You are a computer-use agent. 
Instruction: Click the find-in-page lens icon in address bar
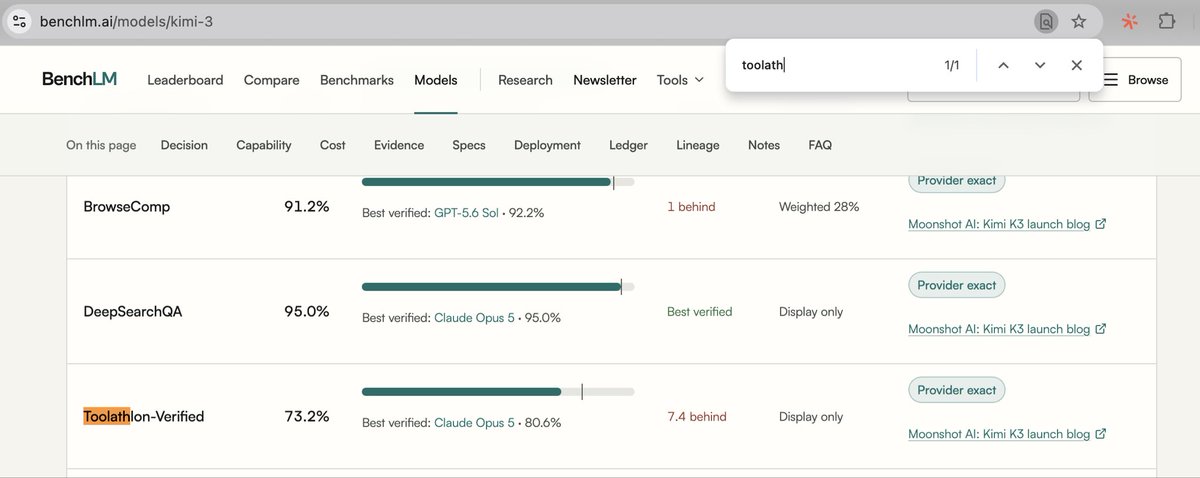pyautogui.click(x=1045, y=21)
